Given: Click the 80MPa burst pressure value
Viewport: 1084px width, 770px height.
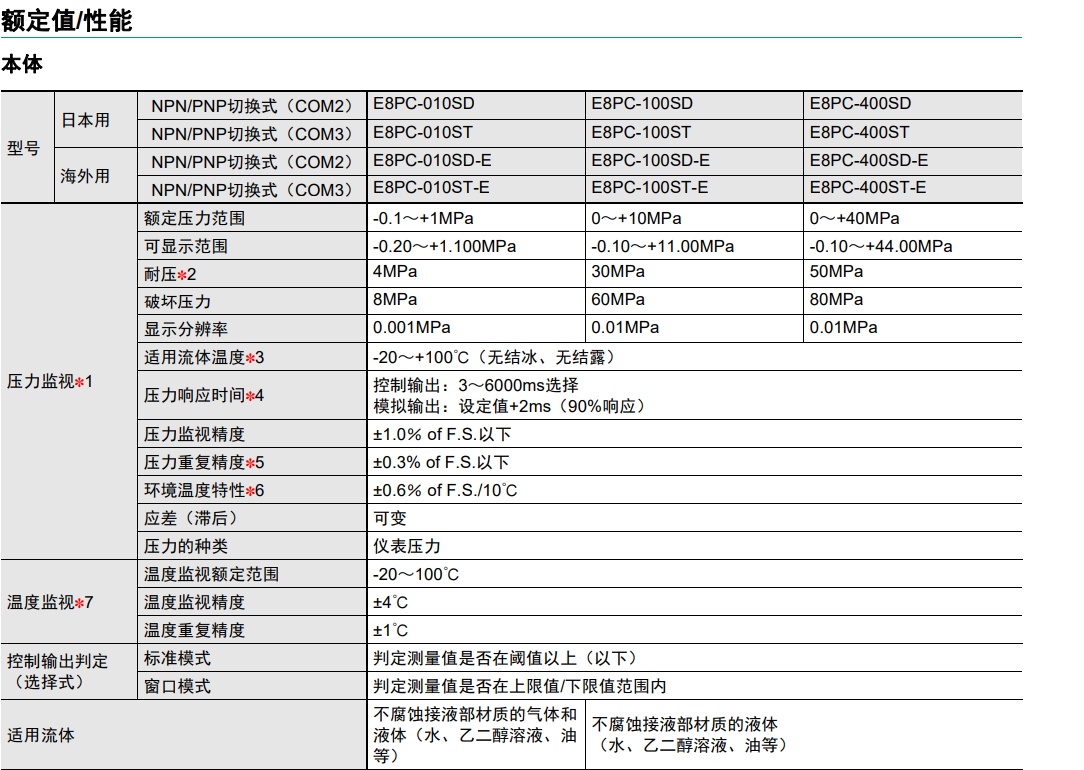Looking at the screenshot, I should click(837, 299).
